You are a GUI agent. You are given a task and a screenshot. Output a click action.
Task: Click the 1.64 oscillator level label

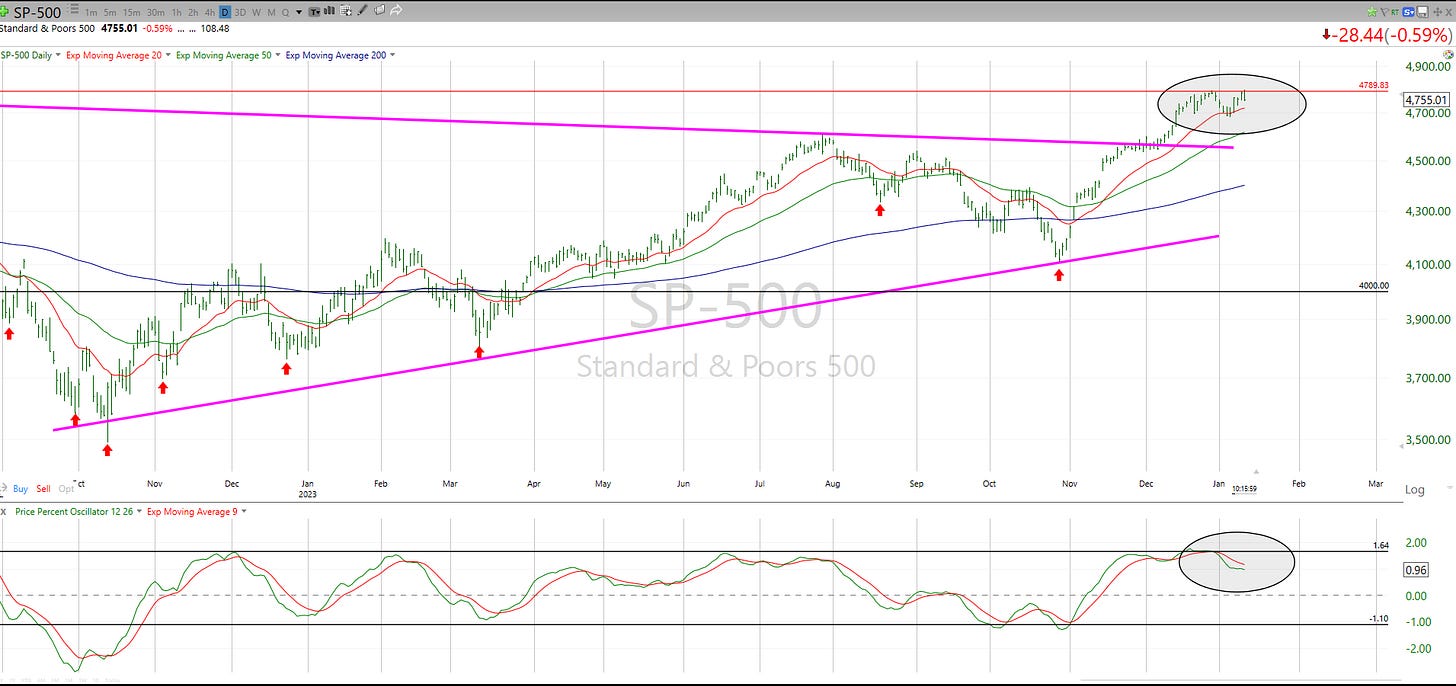point(1380,546)
